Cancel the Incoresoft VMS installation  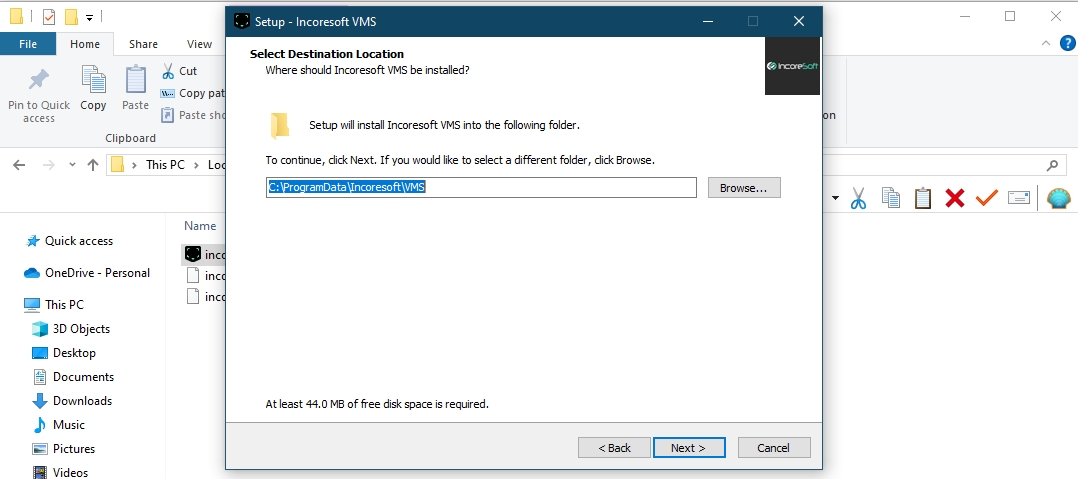(x=774, y=448)
